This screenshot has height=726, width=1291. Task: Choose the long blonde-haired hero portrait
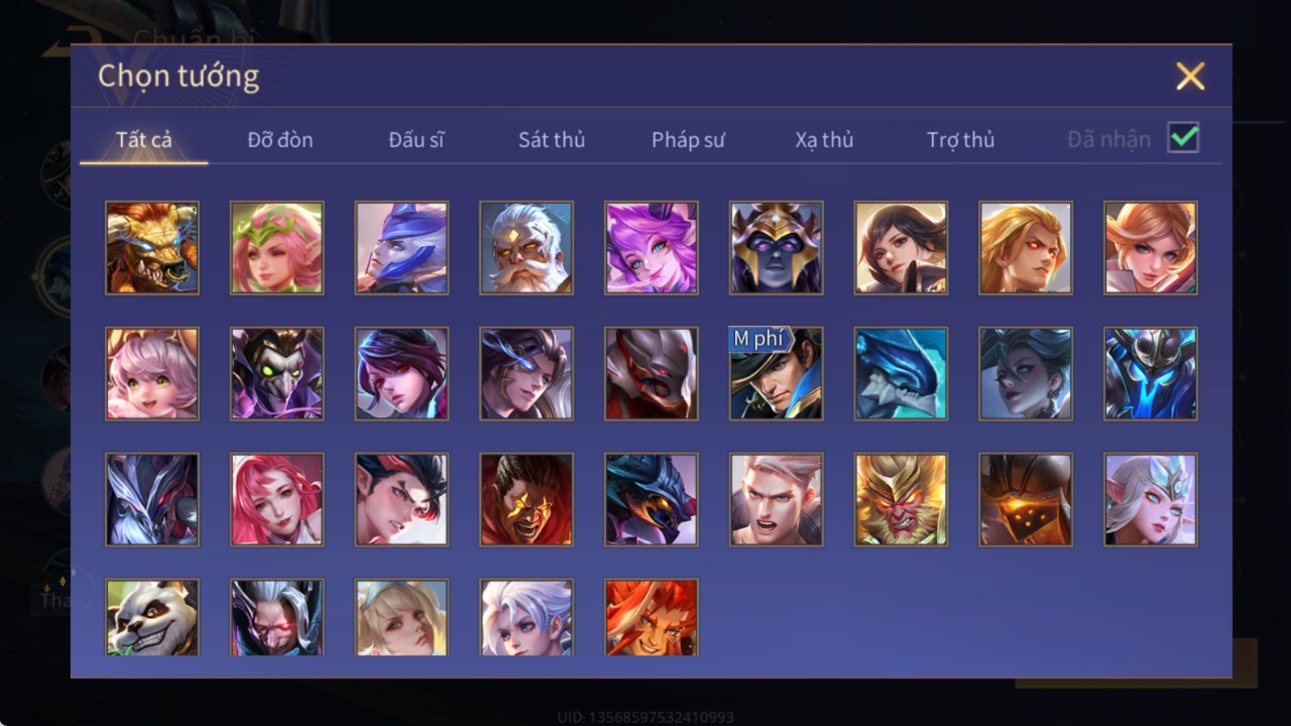click(1025, 248)
